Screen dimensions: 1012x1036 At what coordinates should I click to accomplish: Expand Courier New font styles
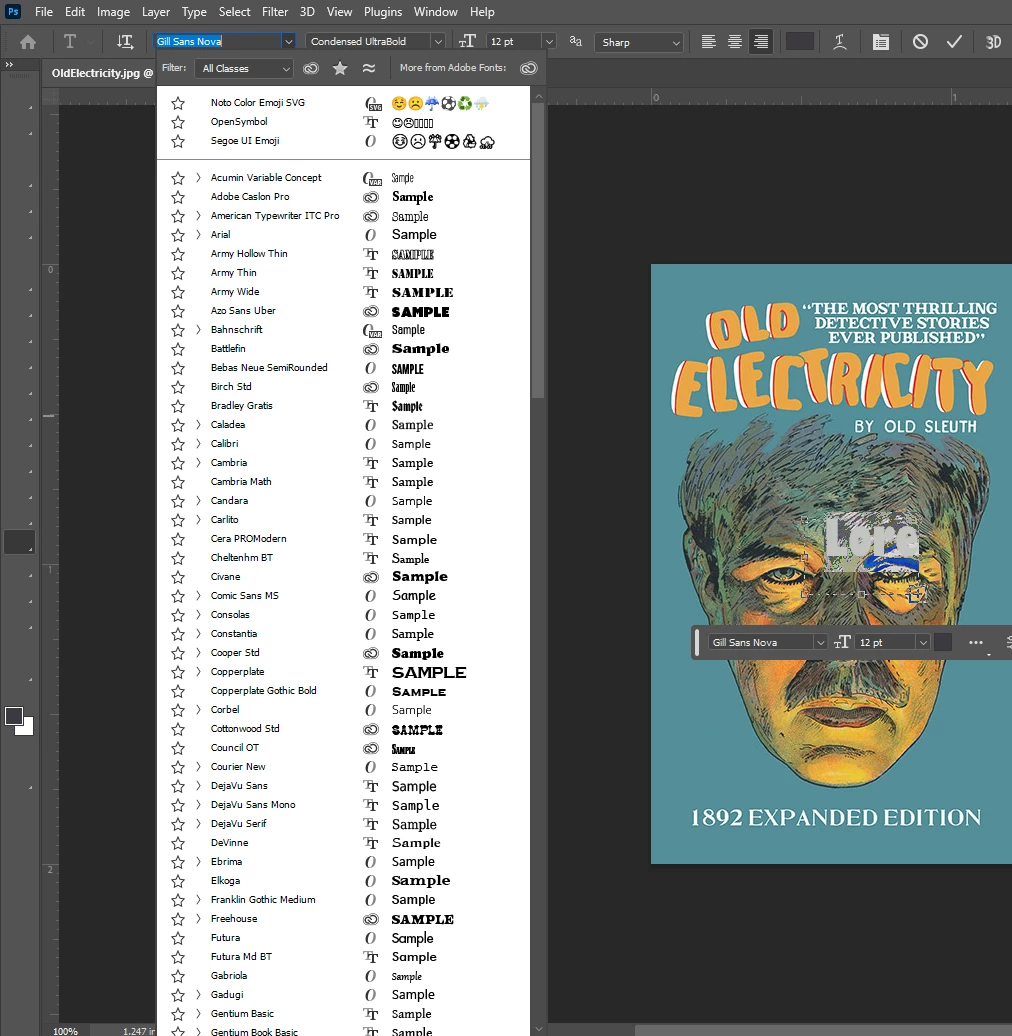click(x=198, y=767)
